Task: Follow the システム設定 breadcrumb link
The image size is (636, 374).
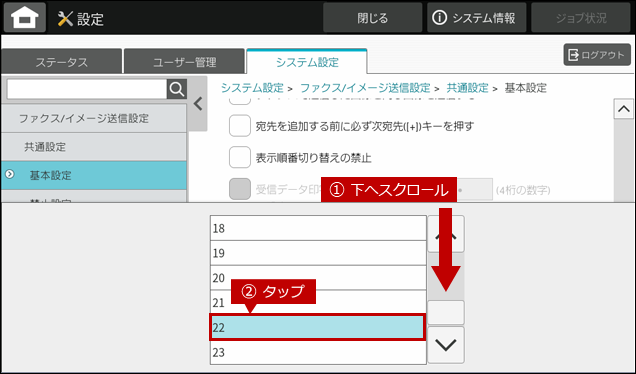Action: (x=252, y=88)
